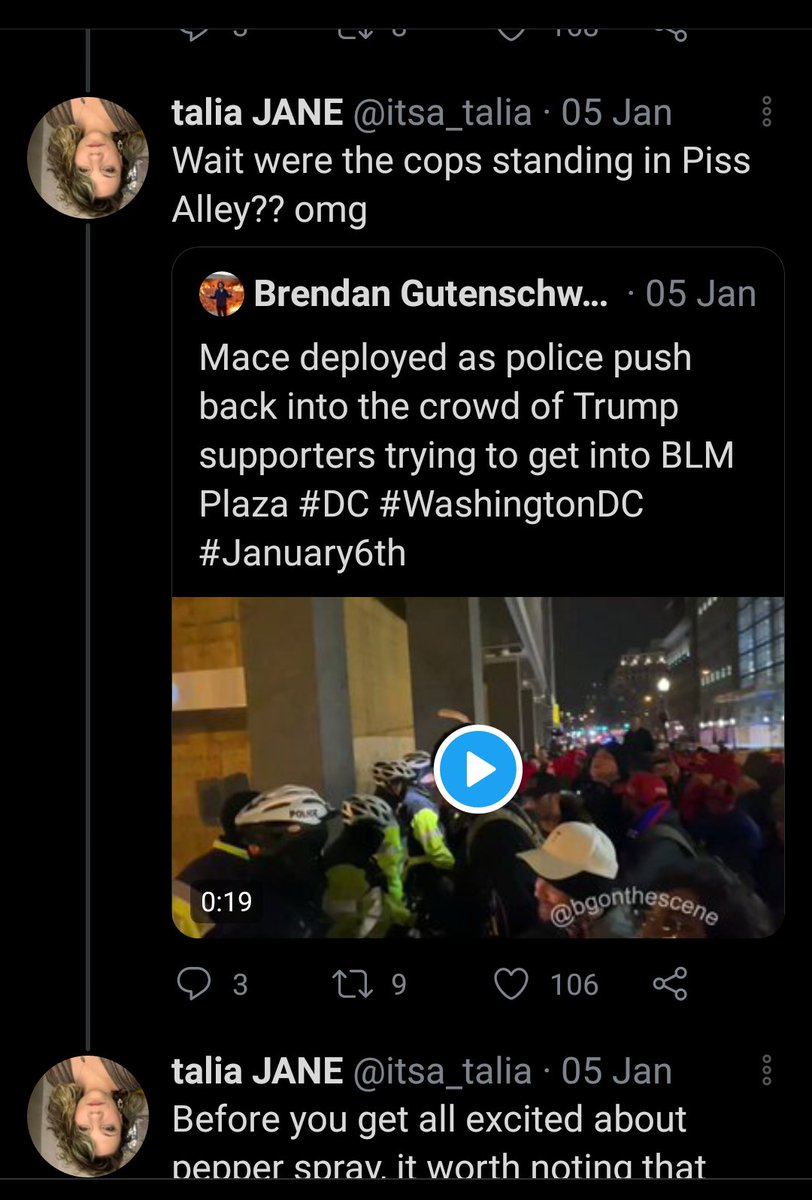This screenshot has width=812, height=1200.
Task: Open the #January6th hashtag
Action: pos(303,553)
